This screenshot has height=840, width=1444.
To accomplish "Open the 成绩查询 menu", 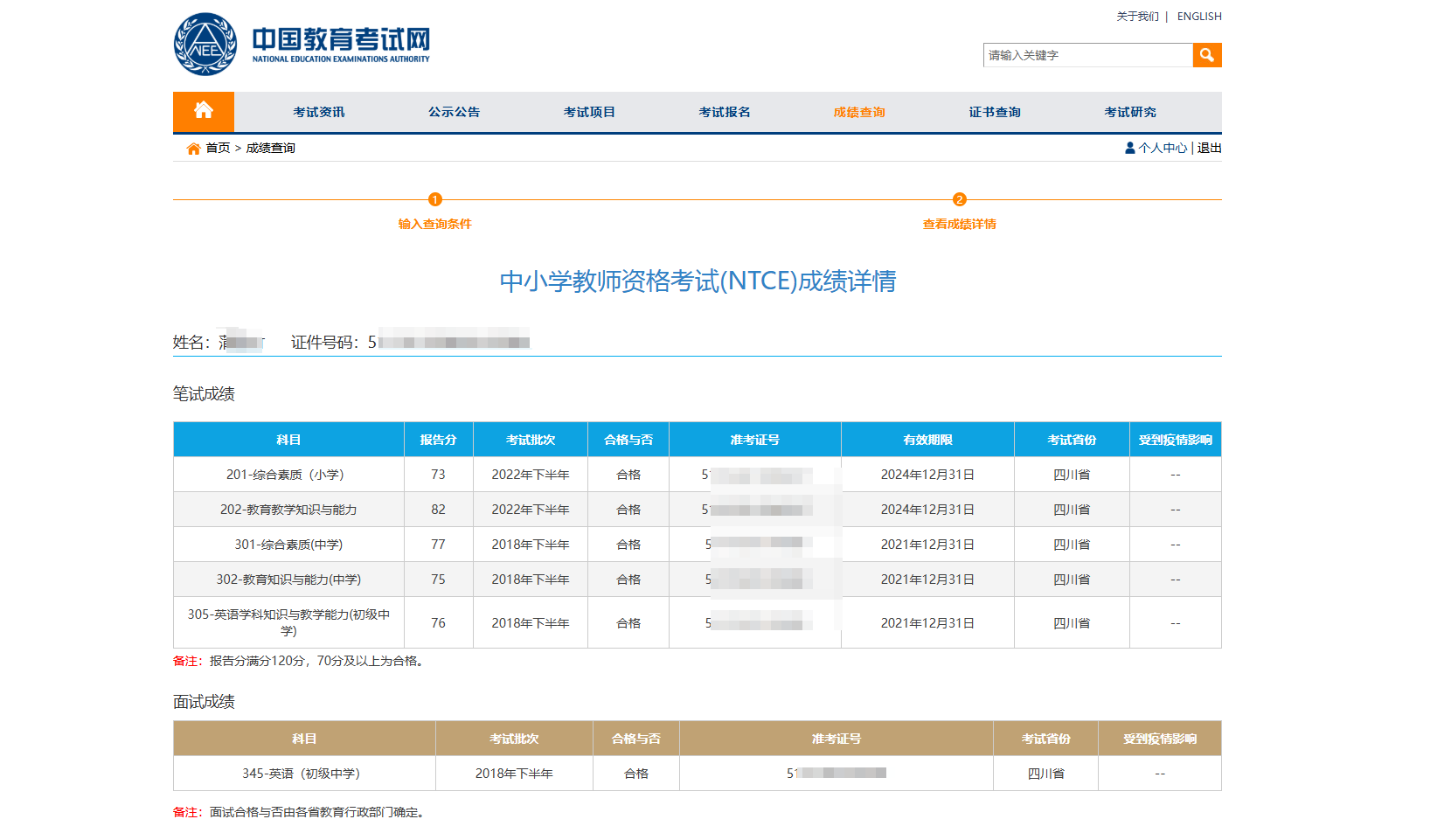I will click(859, 112).
